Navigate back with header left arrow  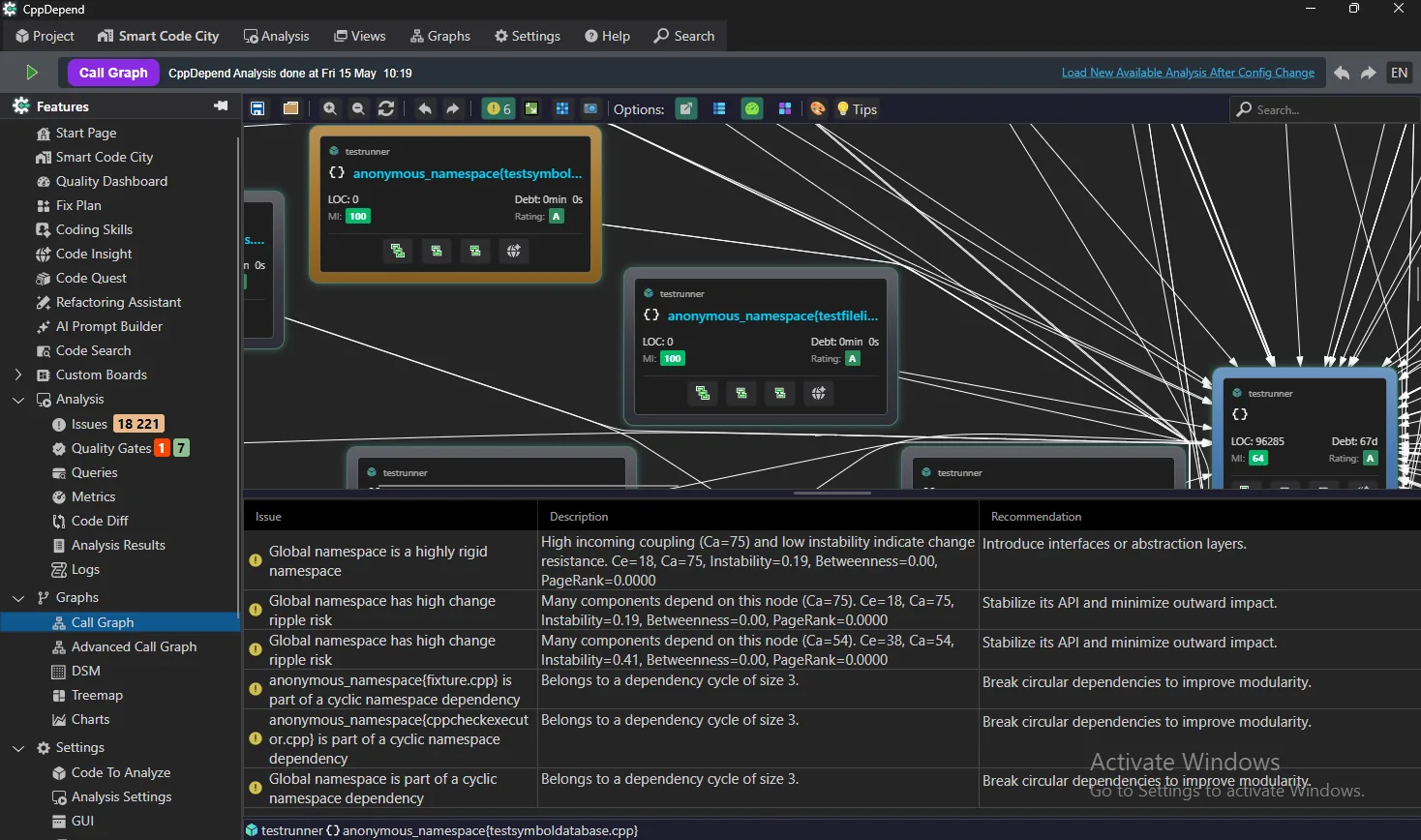[1342, 73]
